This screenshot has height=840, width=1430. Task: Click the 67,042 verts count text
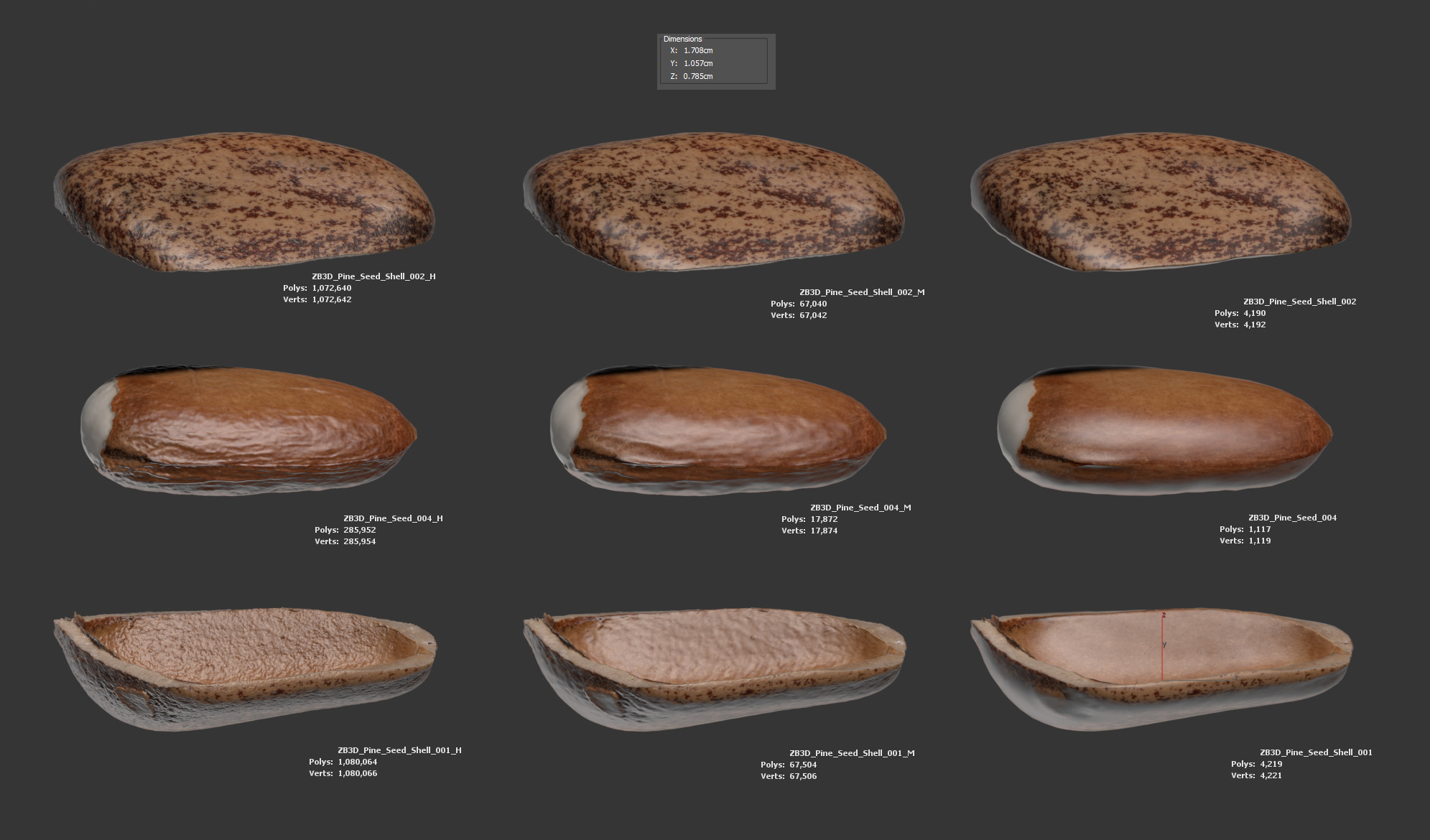(813, 315)
